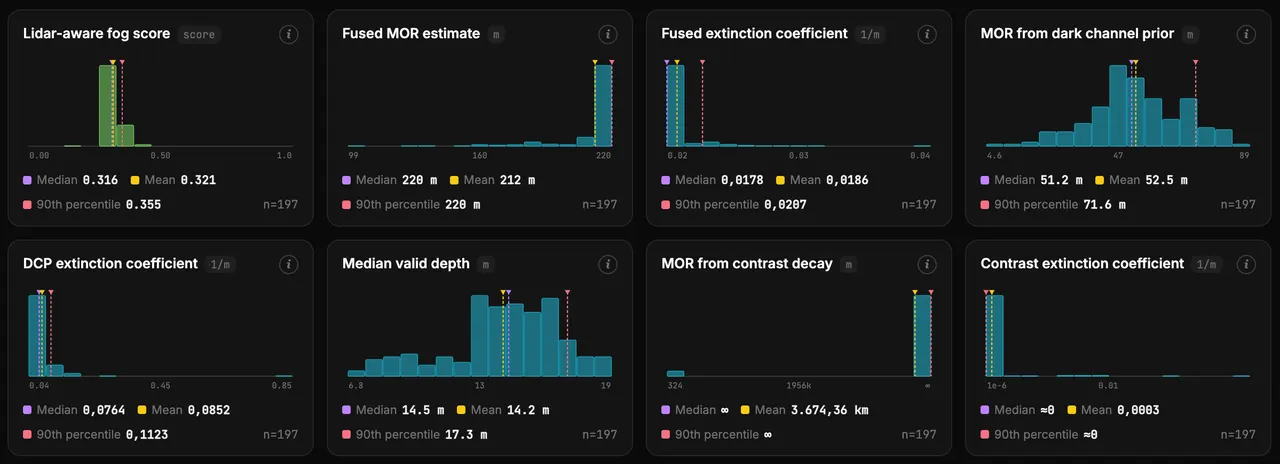
Task: Open info icon on Fused extinction coefficient card
Action: pyautogui.click(x=927, y=34)
